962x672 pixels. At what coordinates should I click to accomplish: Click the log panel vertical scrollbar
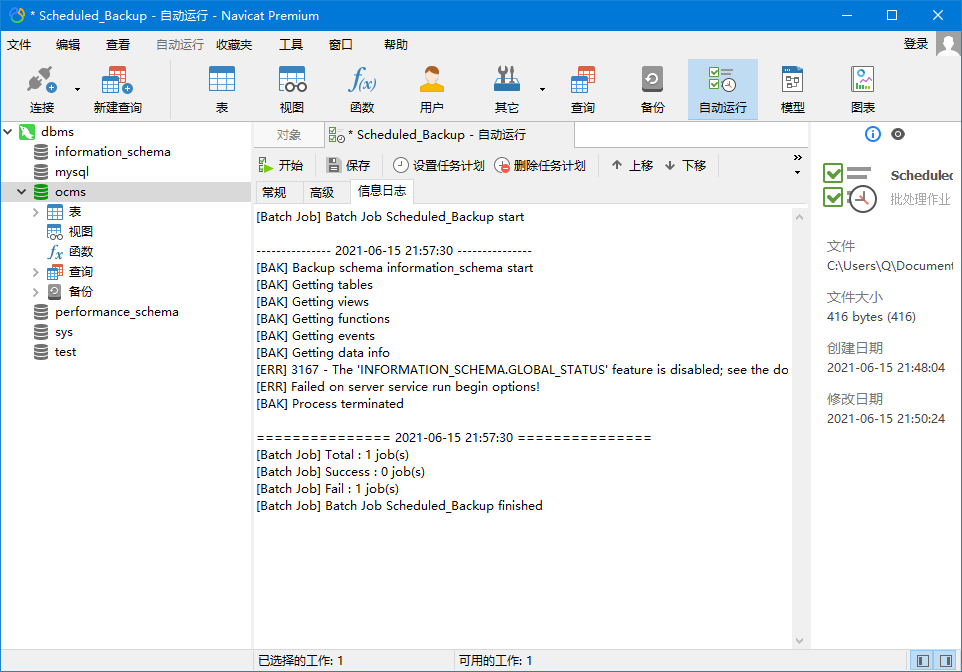click(800, 428)
